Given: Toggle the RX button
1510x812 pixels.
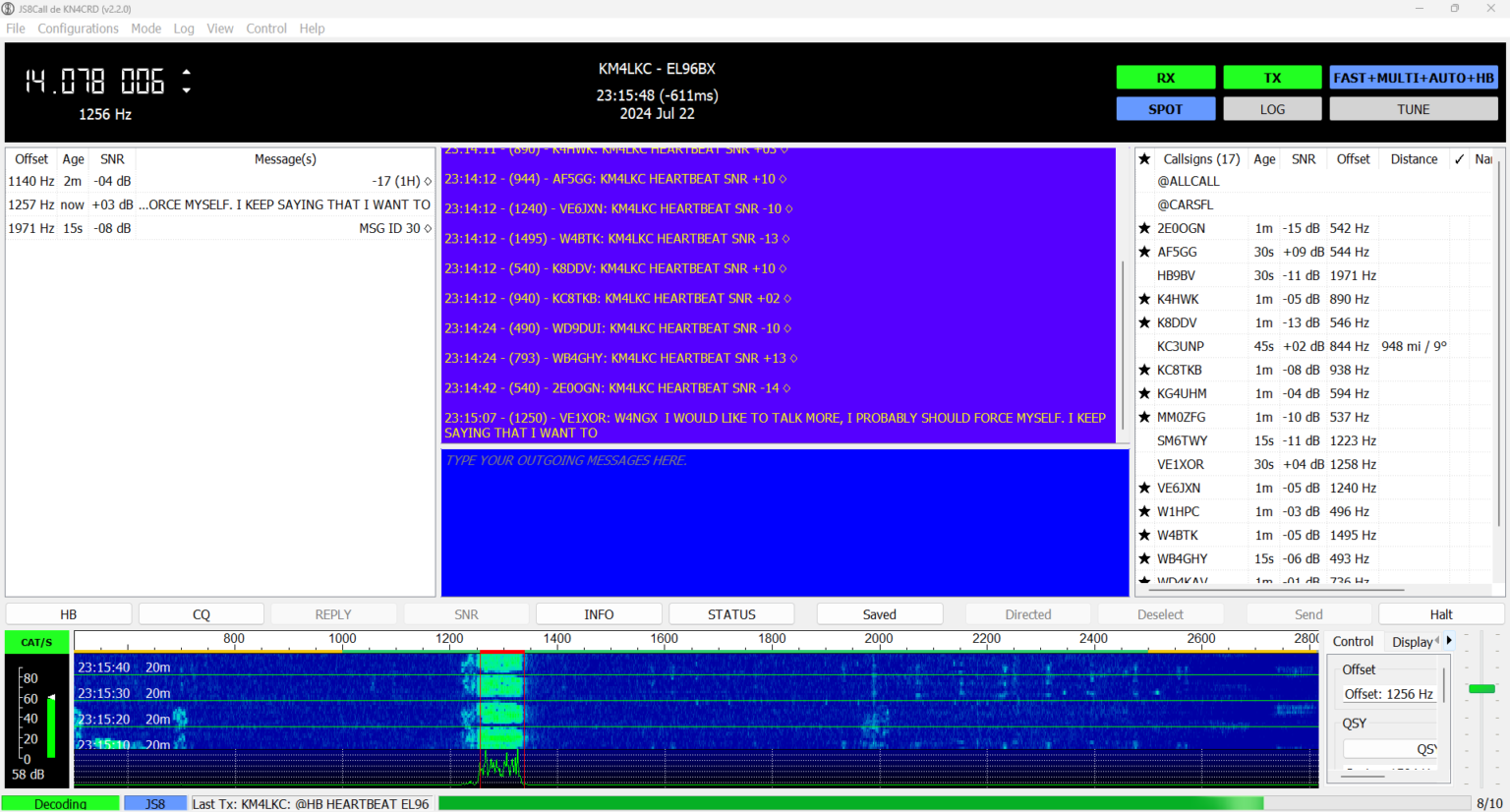Looking at the screenshot, I should [1166, 78].
